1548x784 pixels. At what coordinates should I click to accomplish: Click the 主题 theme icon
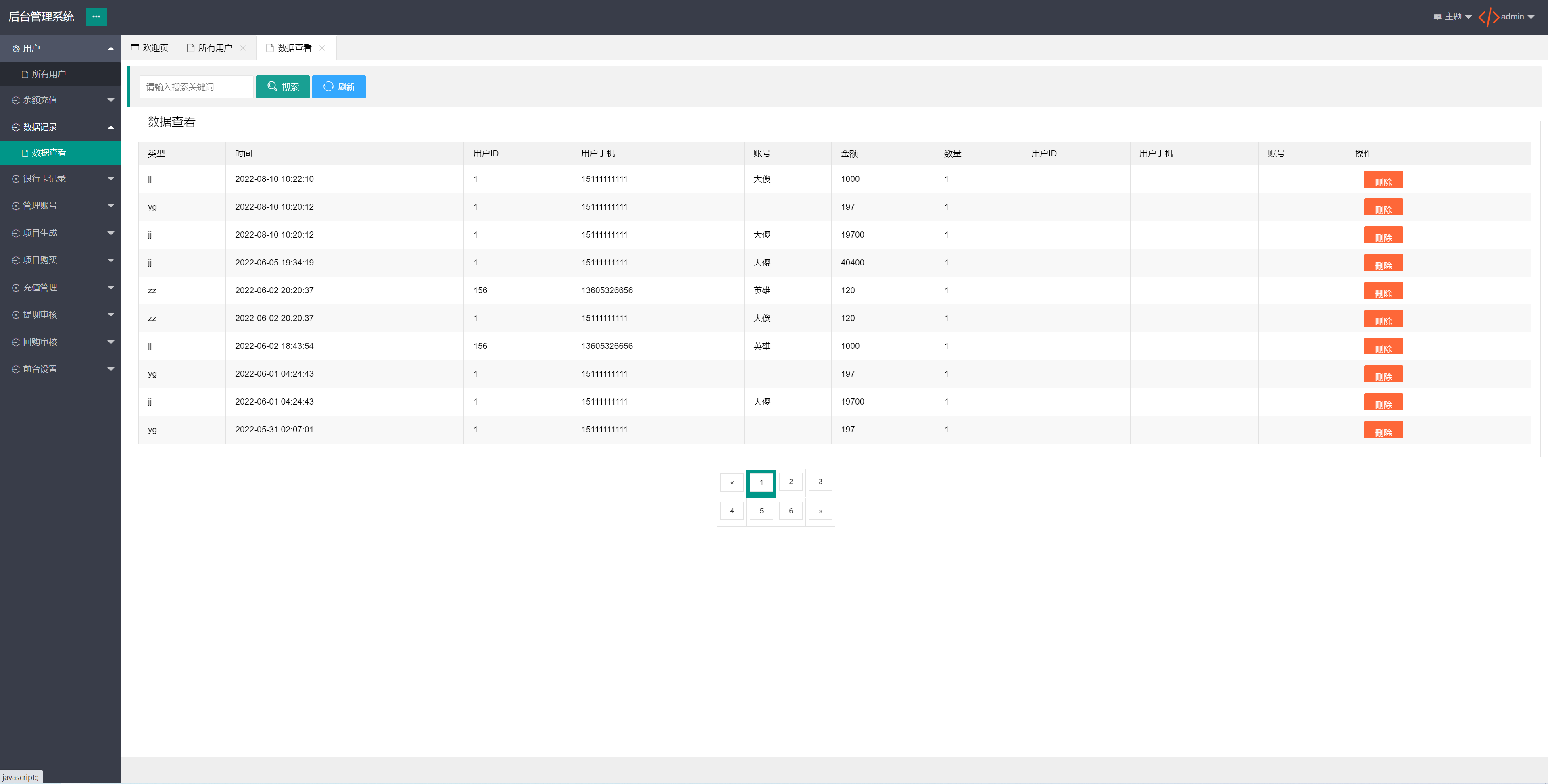[1437, 17]
